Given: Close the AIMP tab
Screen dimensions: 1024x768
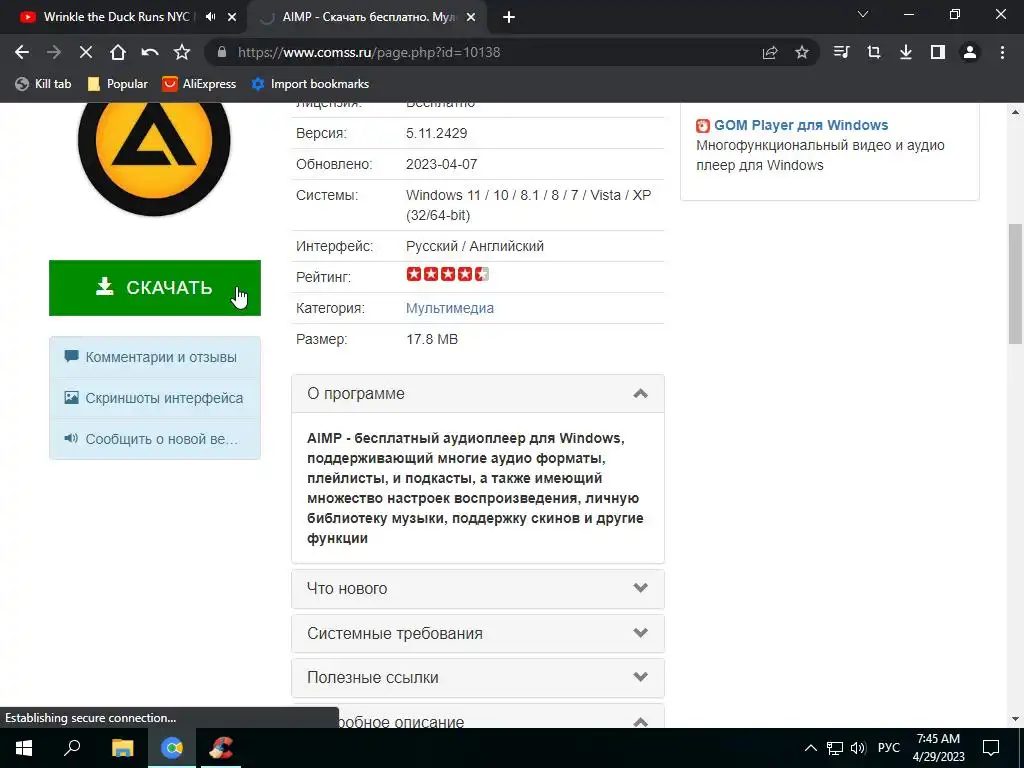Looking at the screenshot, I should coord(472,17).
